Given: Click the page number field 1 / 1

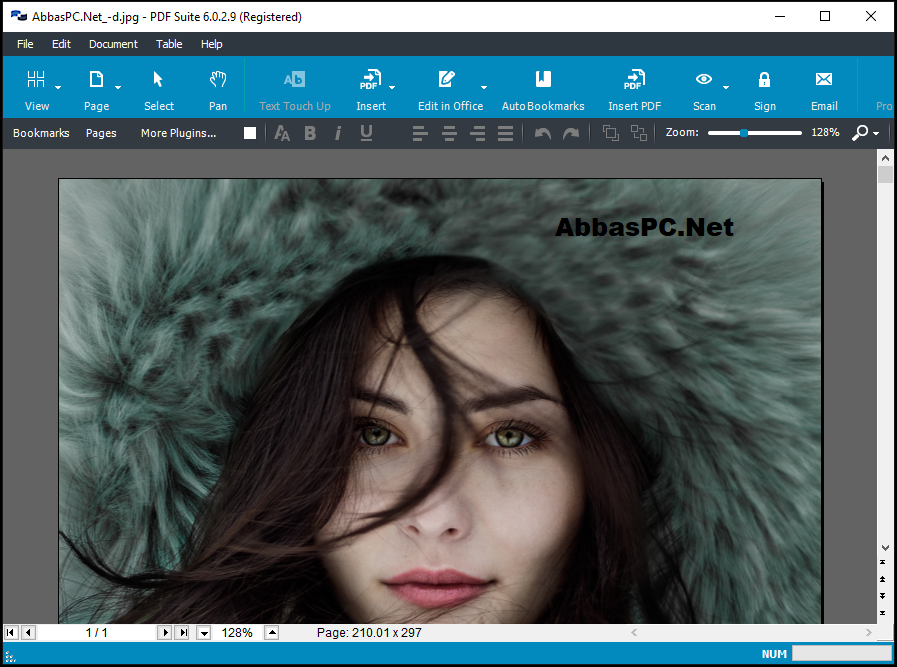Looking at the screenshot, I should coord(97,633).
